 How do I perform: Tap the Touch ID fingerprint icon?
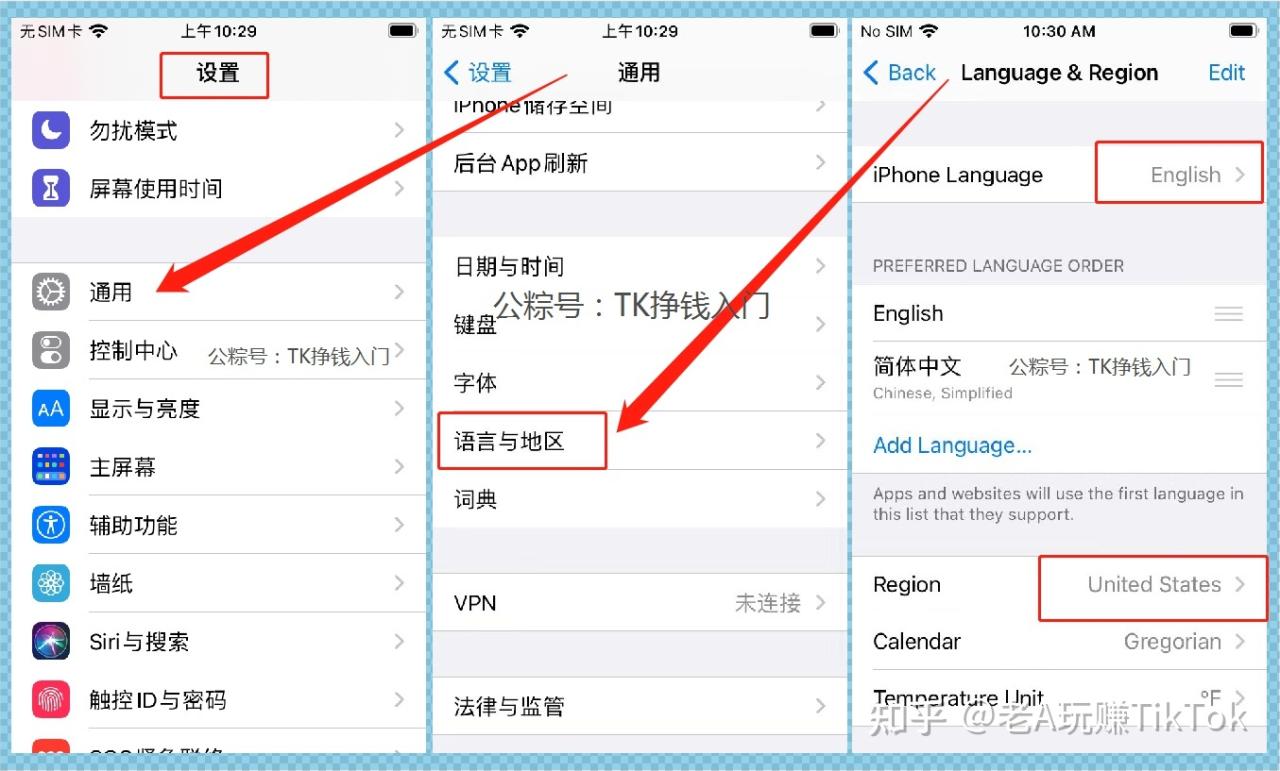pyautogui.click(x=51, y=700)
